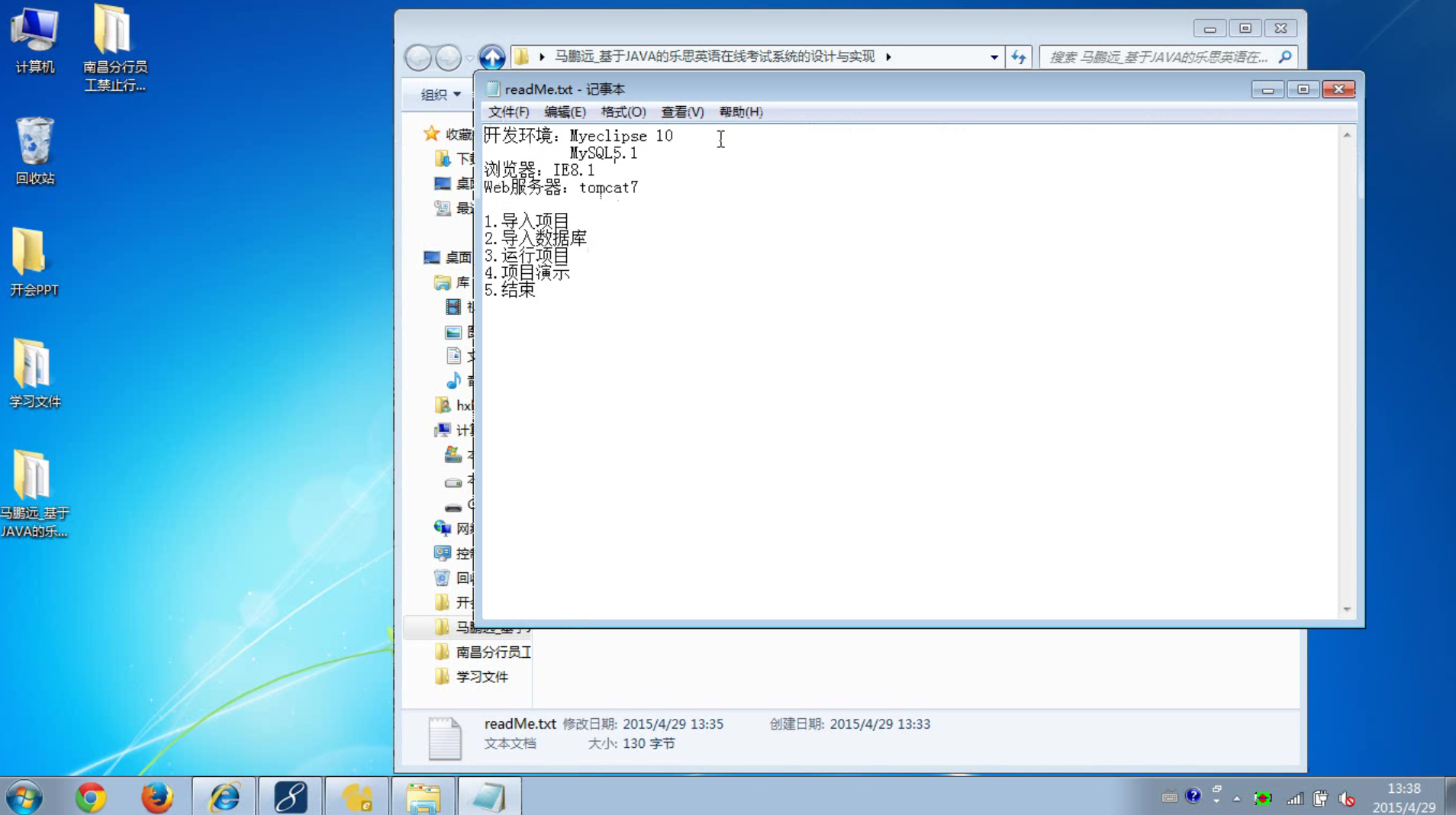Open the 帮助(H) menu in Notepad
Screen dimensions: 1456x815
tap(741, 111)
